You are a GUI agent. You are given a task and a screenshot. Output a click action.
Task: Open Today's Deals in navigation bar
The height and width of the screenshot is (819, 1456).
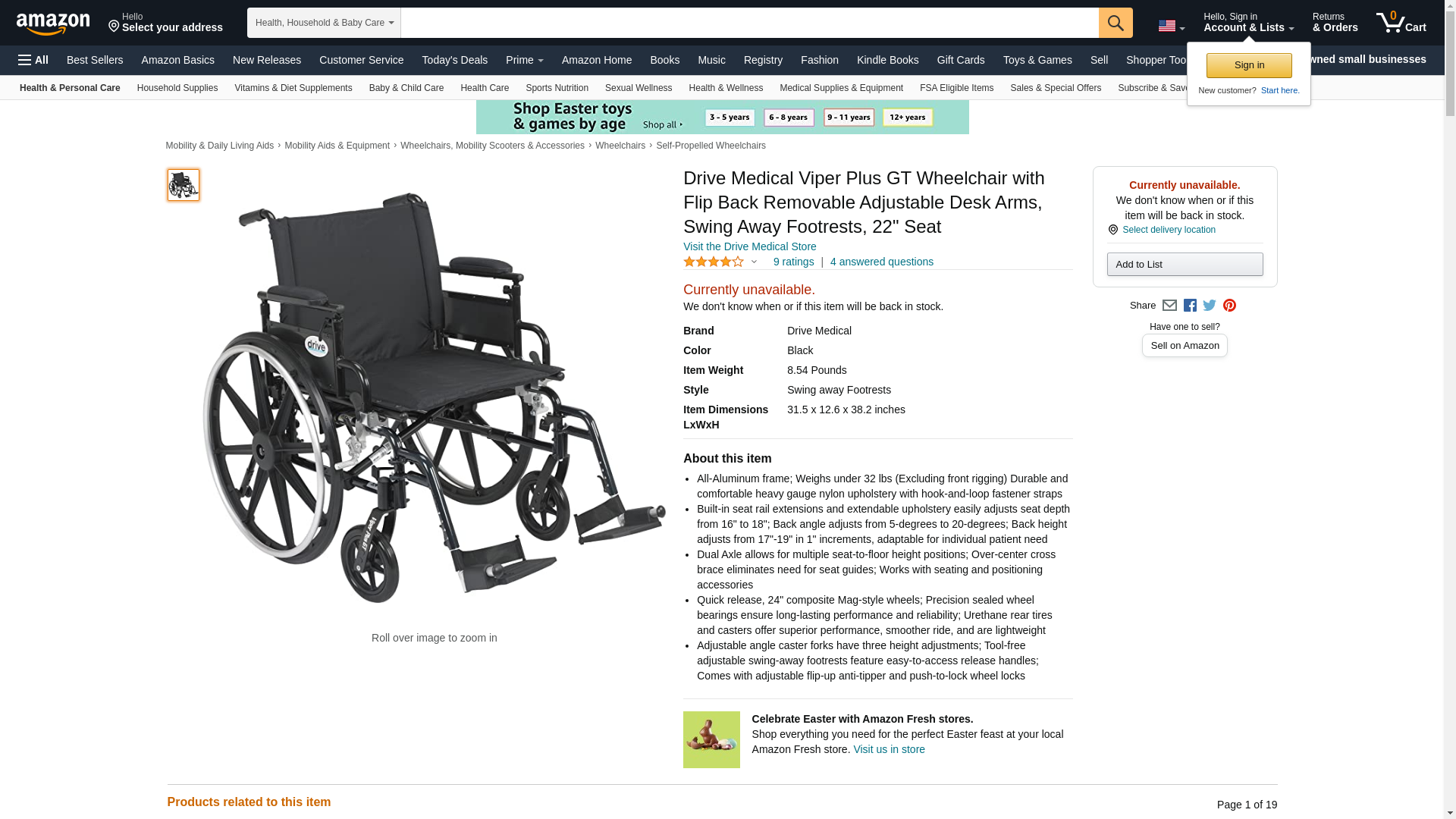click(x=455, y=60)
